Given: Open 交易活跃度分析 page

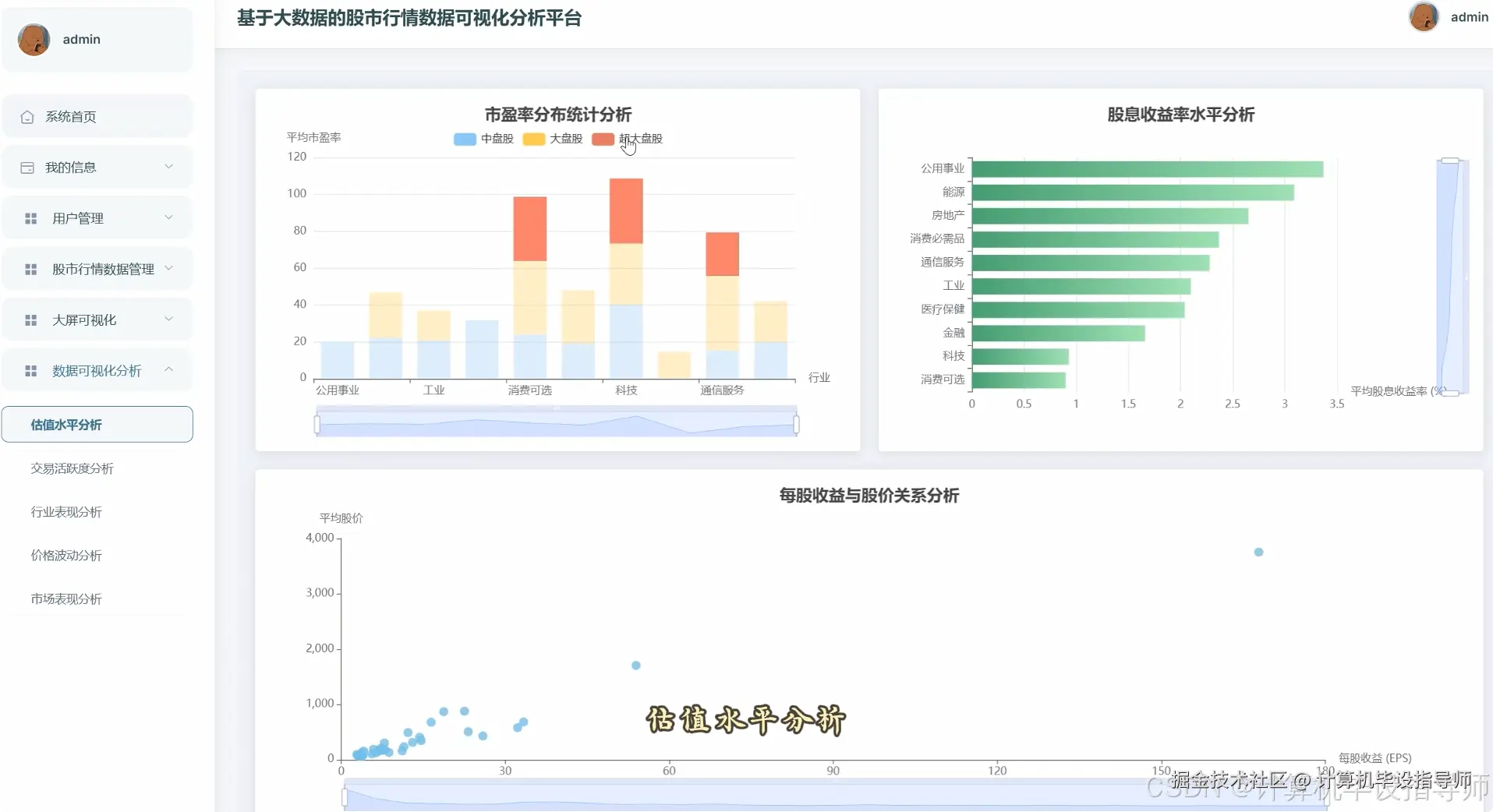Looking at the screenshot, I should (72, 468).
